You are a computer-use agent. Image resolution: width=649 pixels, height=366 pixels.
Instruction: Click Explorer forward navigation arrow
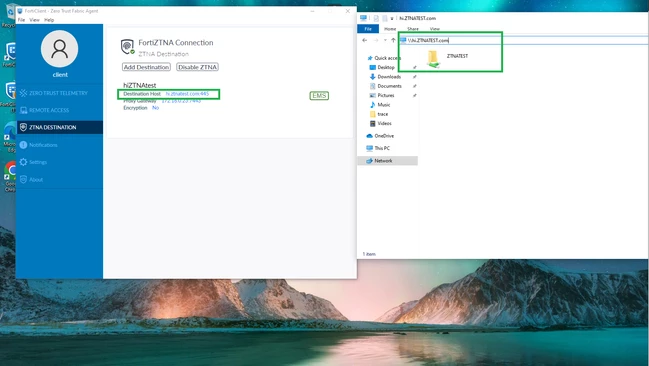(x=376, y=40)
